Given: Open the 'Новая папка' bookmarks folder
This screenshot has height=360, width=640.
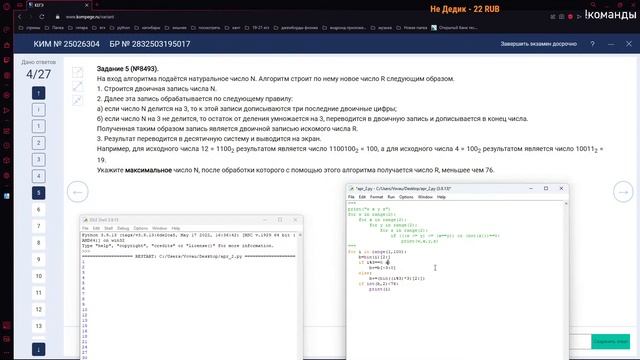Looking at the screenshot, I should pyautogui.click(x=412, y=28).
